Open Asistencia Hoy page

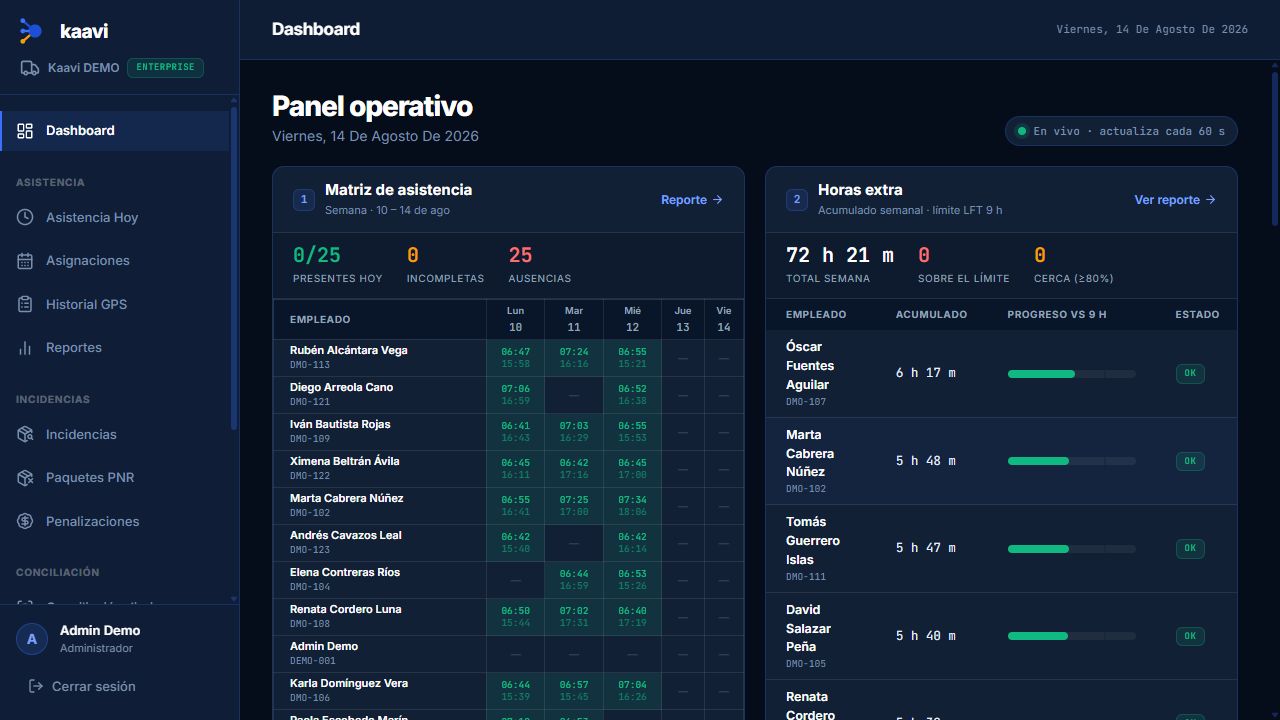[115, 217]
